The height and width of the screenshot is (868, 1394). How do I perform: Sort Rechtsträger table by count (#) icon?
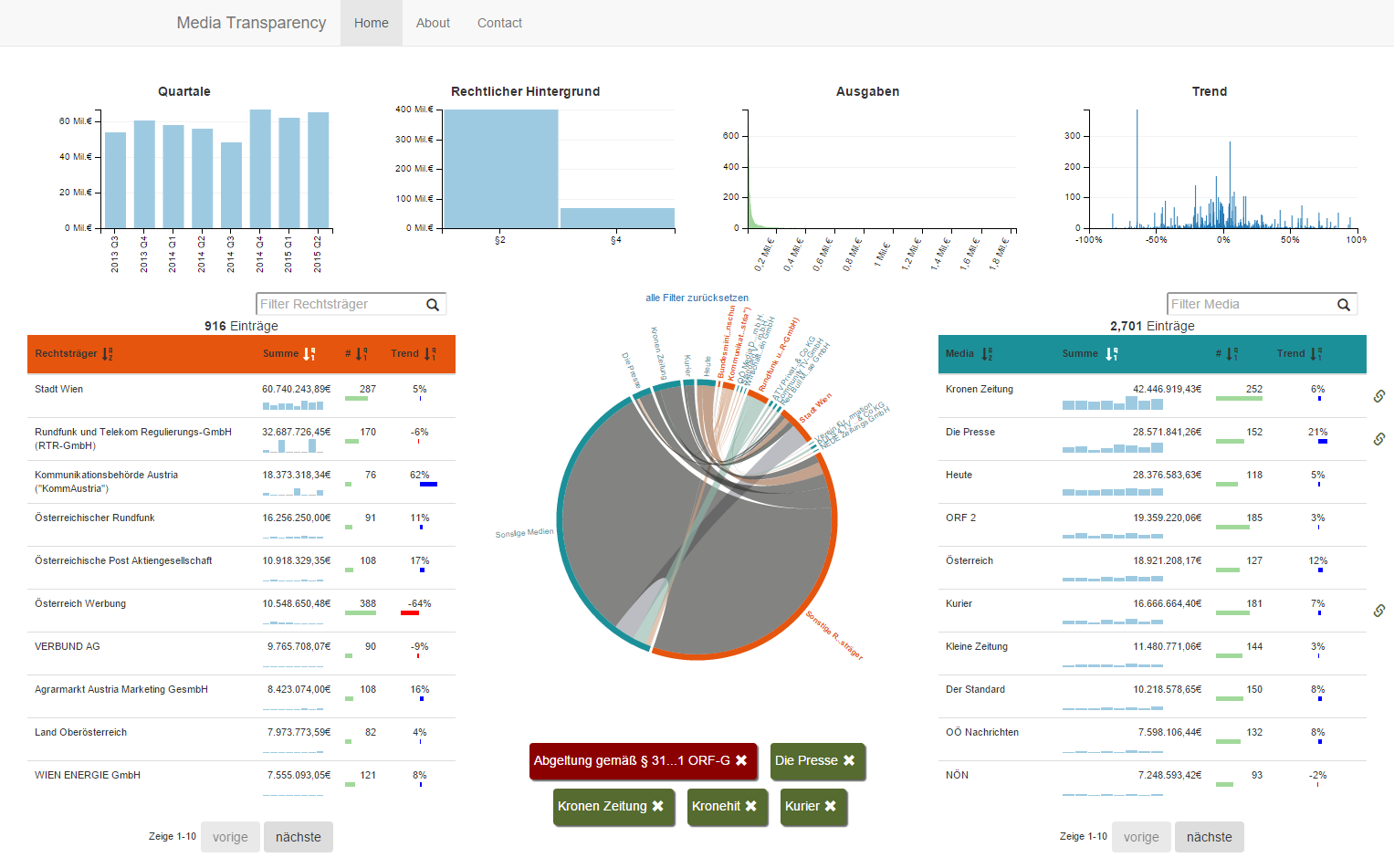coord(362,354)
